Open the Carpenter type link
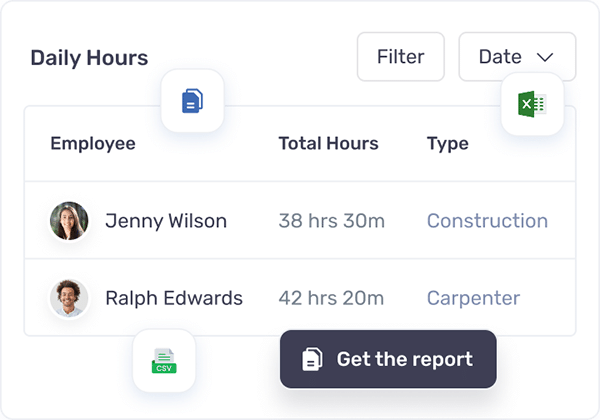This screenshot has width=600, height=420. tap(473, 298)
